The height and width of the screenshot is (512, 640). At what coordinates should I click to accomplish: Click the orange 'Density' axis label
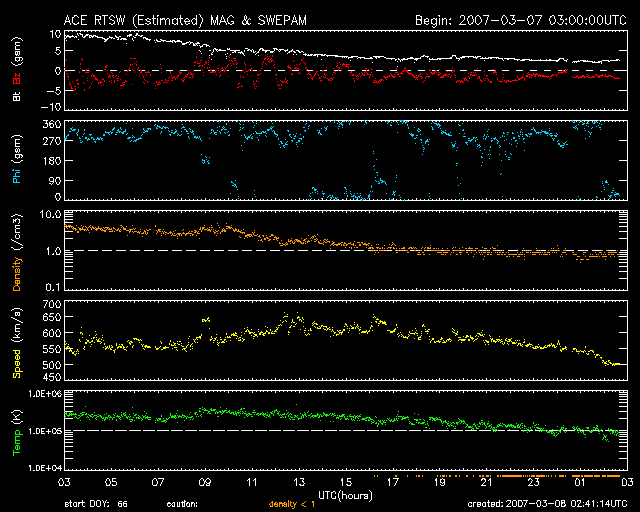[x=17, y=274]
